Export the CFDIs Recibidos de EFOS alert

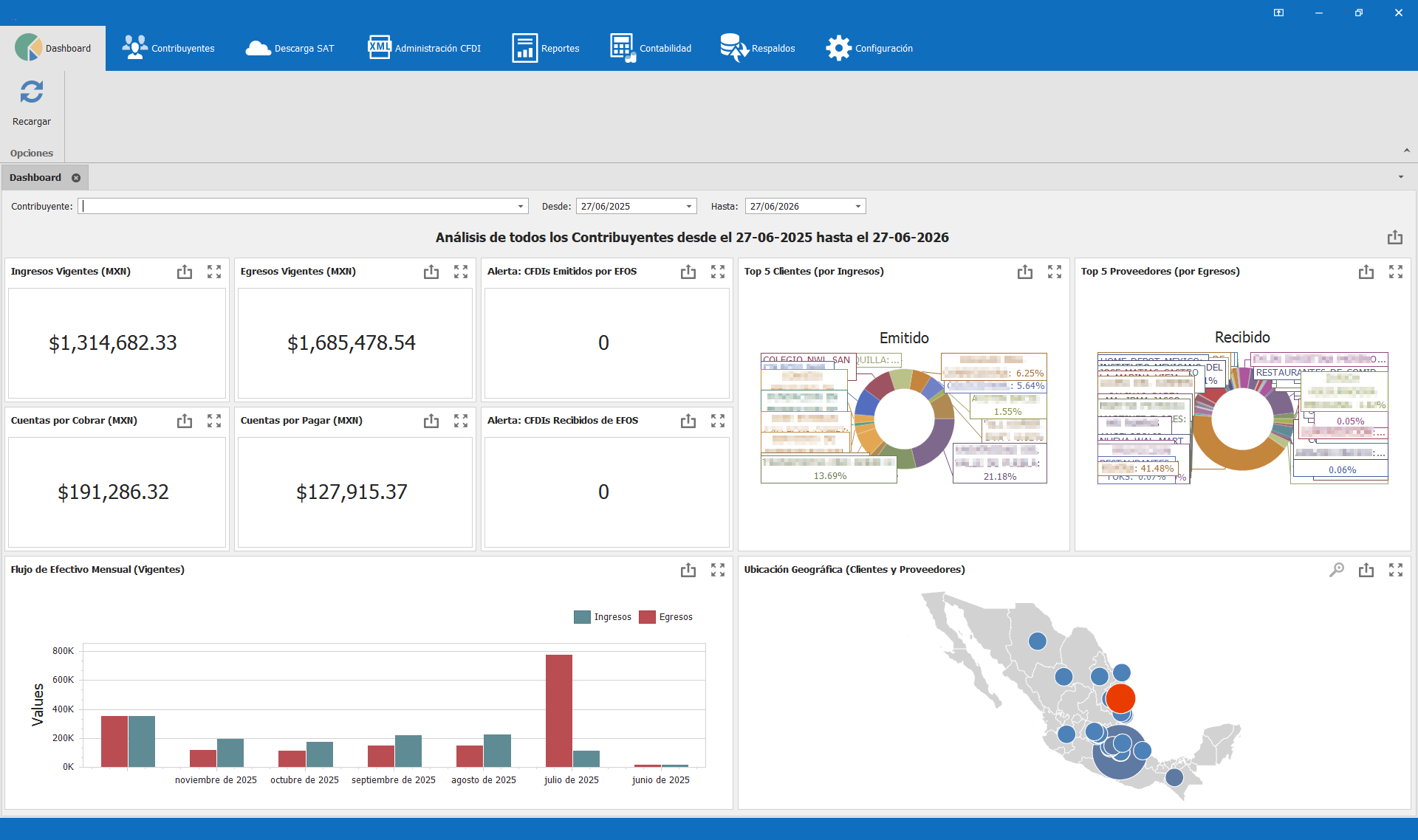[x=688, y=421]
